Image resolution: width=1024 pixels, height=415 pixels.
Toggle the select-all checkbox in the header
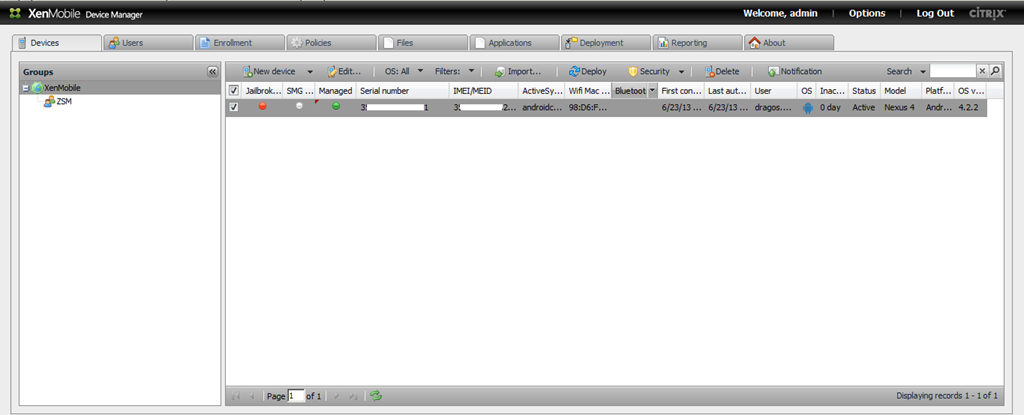tap(234, 90)
